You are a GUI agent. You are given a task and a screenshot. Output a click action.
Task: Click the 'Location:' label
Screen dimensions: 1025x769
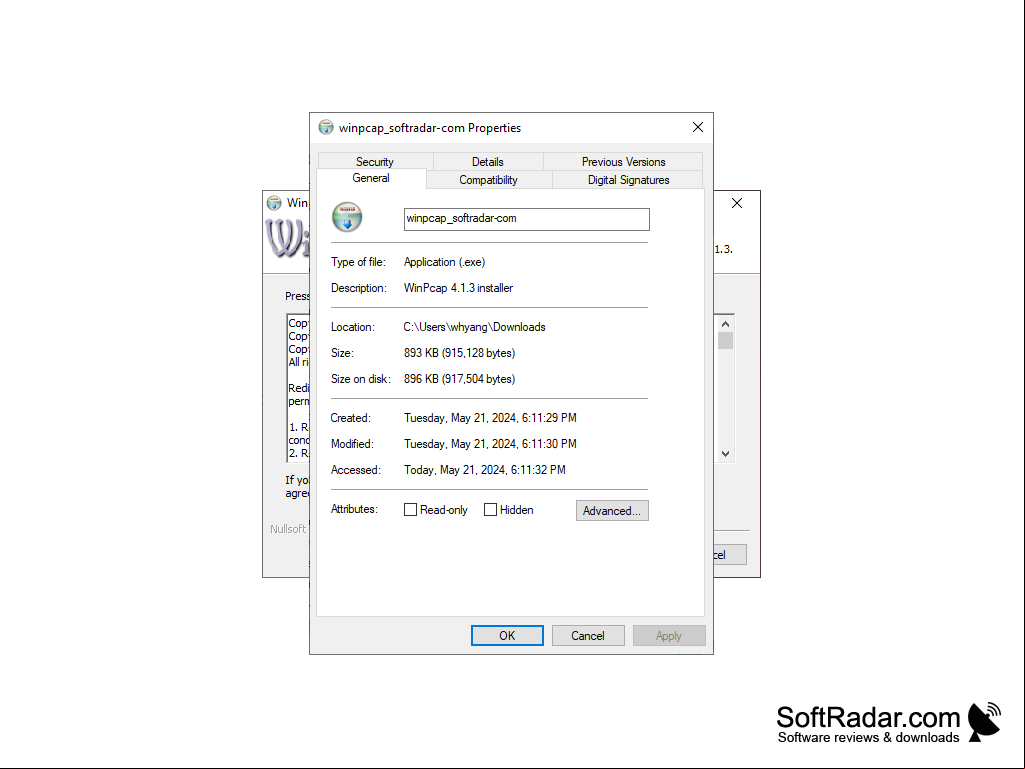(353, 327)
